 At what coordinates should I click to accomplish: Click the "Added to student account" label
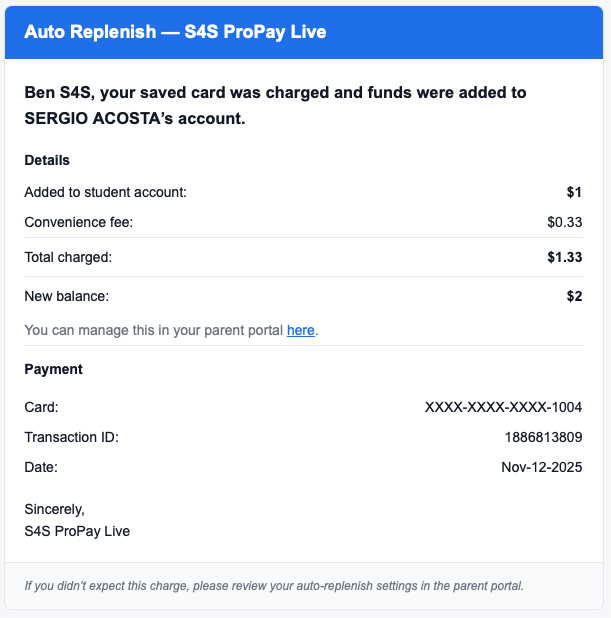105,192
